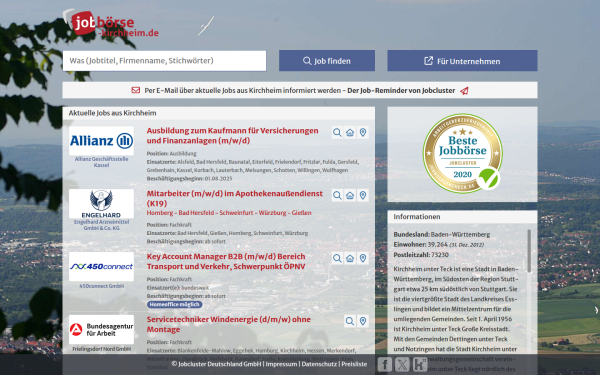Click house icon on Key Account Manager job
This screenshot has height=375, width=600.
(x=350, y=258)
